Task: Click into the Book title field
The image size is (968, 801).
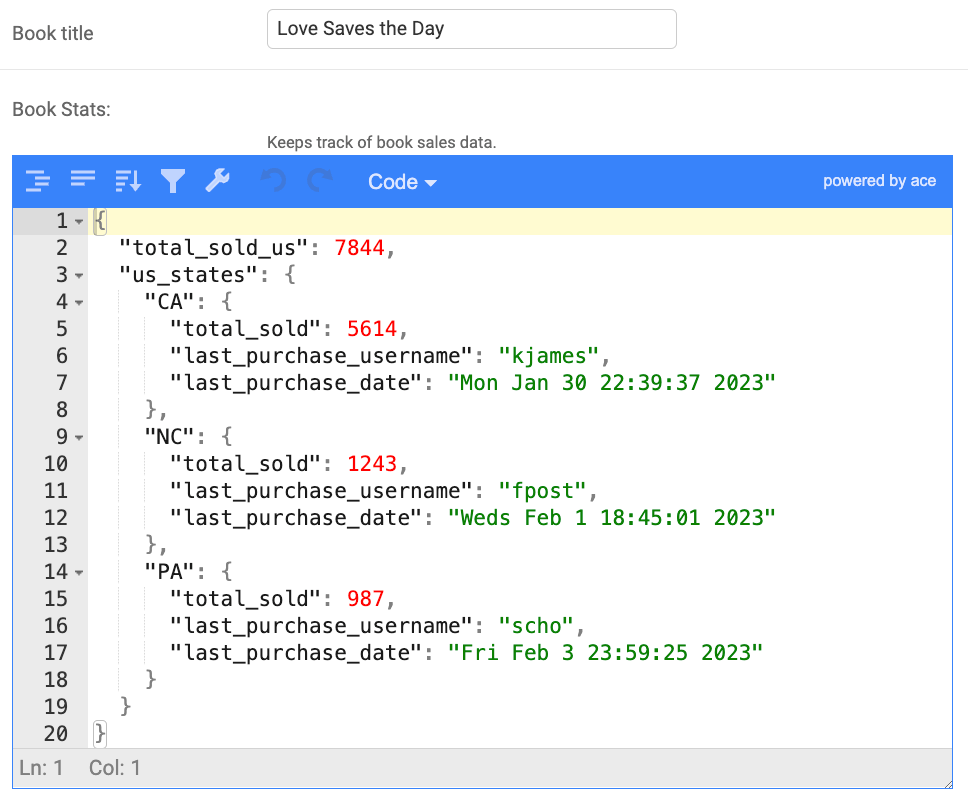Action: tap(471, 29)
